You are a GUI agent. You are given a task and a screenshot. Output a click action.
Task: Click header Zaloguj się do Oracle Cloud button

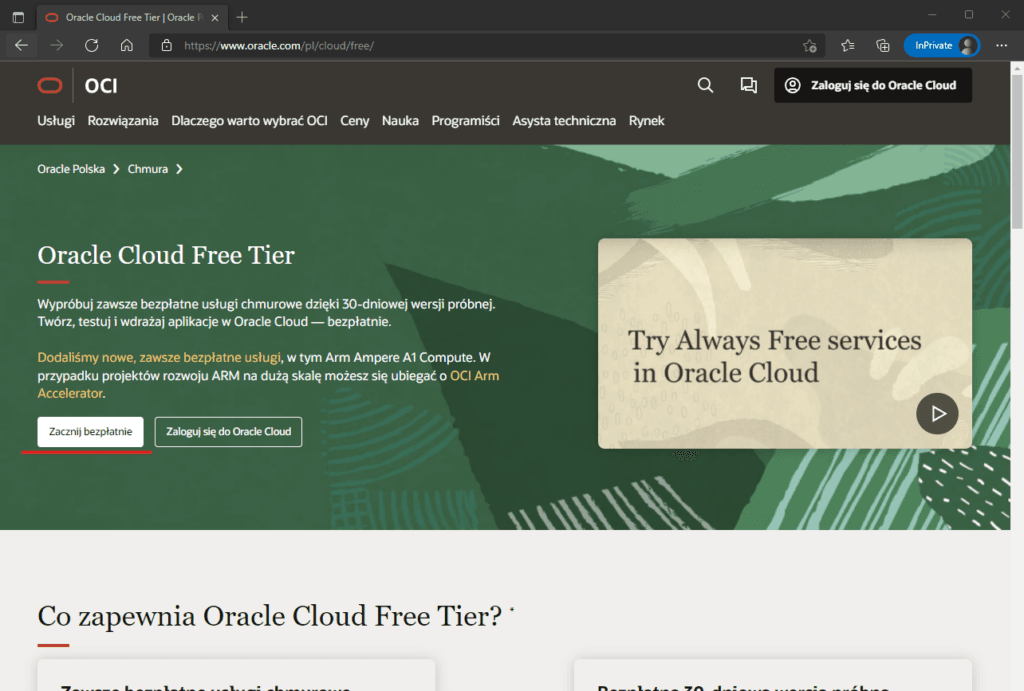tap(873, 86)
